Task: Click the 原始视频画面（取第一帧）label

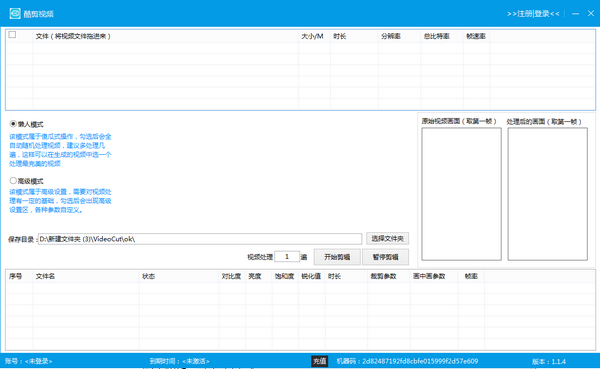Action: point(459,121)
